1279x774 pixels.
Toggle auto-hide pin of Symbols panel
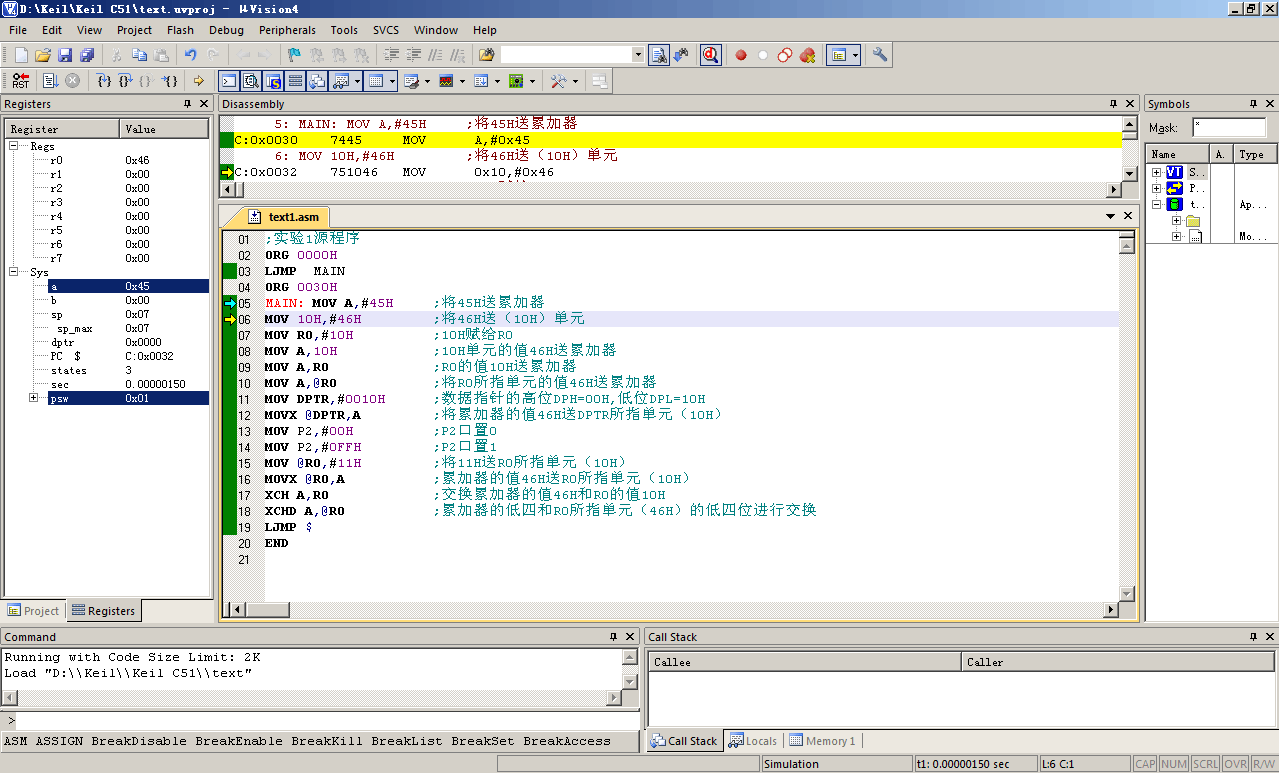pyautogui.click(x=1252, y=104)
